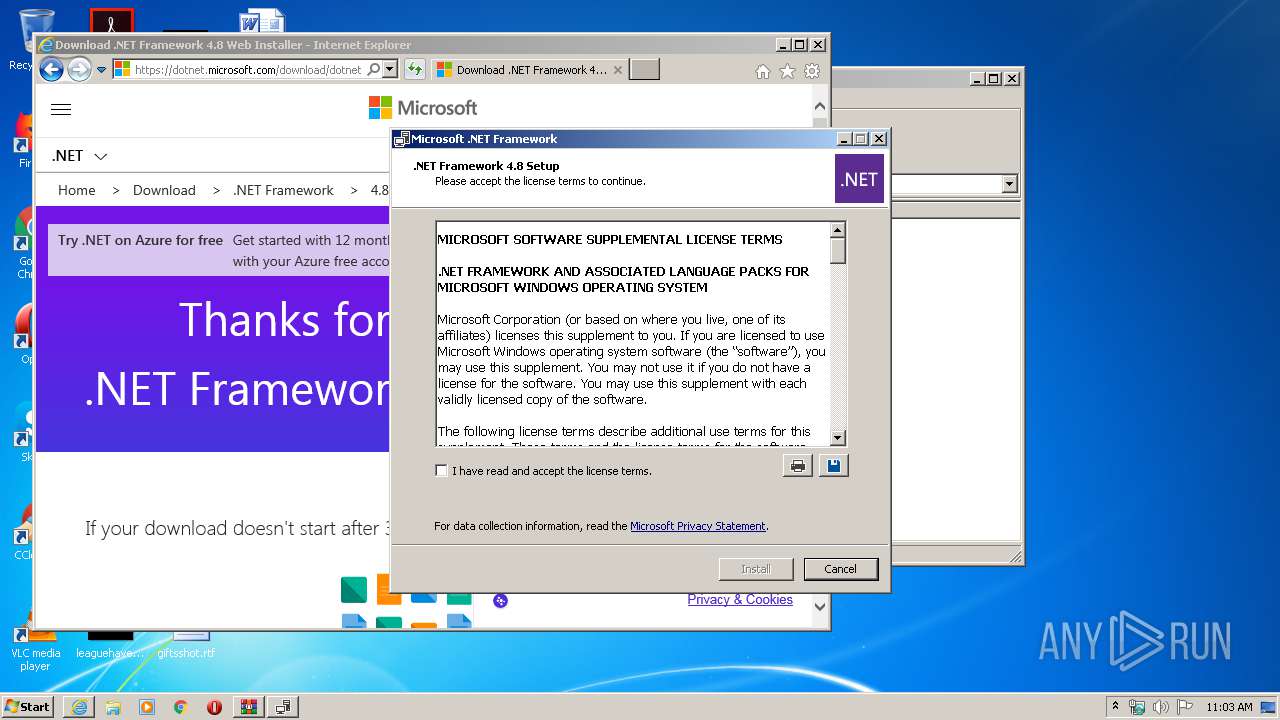Click the Microsoft logo on web page
The height and width of the screenshot is (720, 1280).
click(423, 108)
